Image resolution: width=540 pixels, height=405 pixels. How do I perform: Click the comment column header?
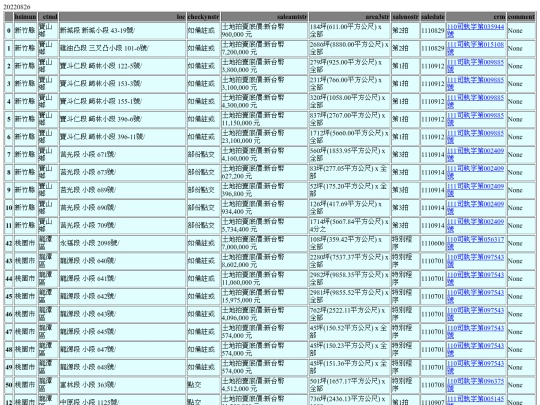coord(521,17)
